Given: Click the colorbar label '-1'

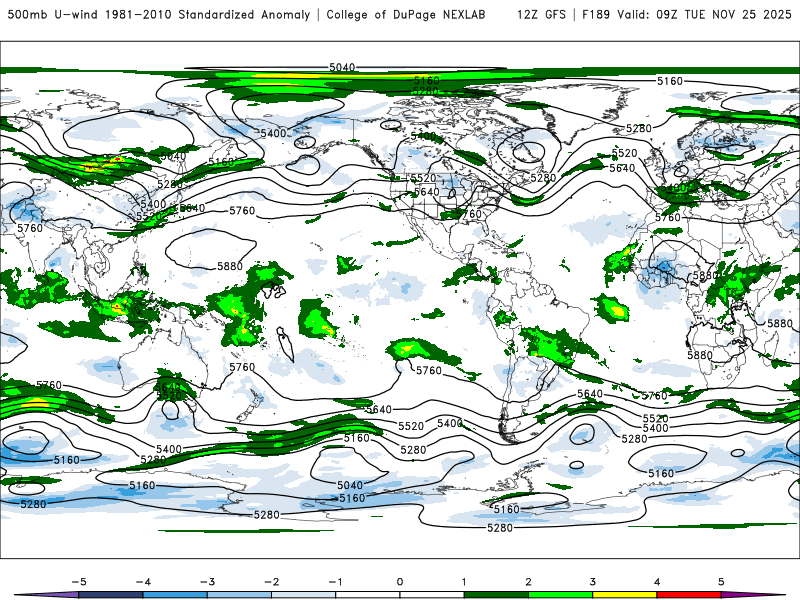Looking at the screenshot, I should (335, 582).
